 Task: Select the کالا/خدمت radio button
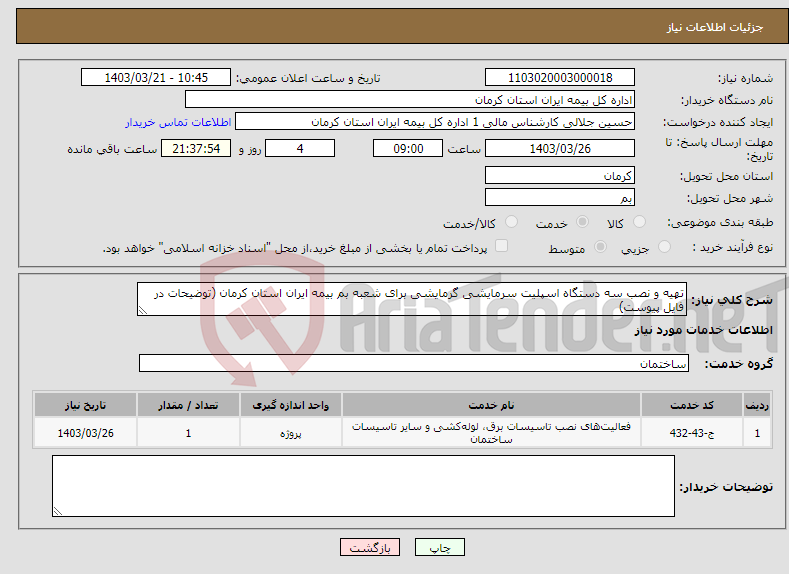[x=511, y=222]
